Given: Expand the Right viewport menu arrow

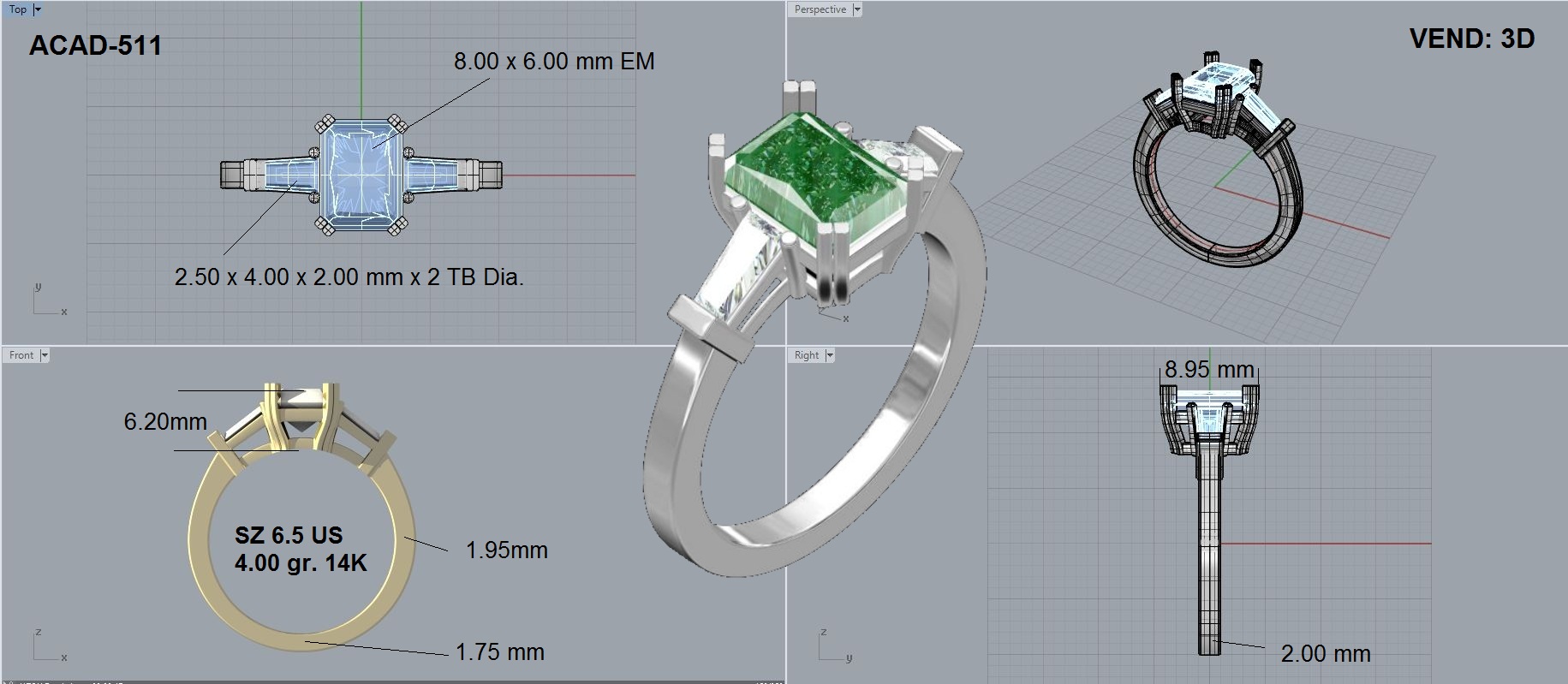Looking at the screenshot, I should point(830,355).
